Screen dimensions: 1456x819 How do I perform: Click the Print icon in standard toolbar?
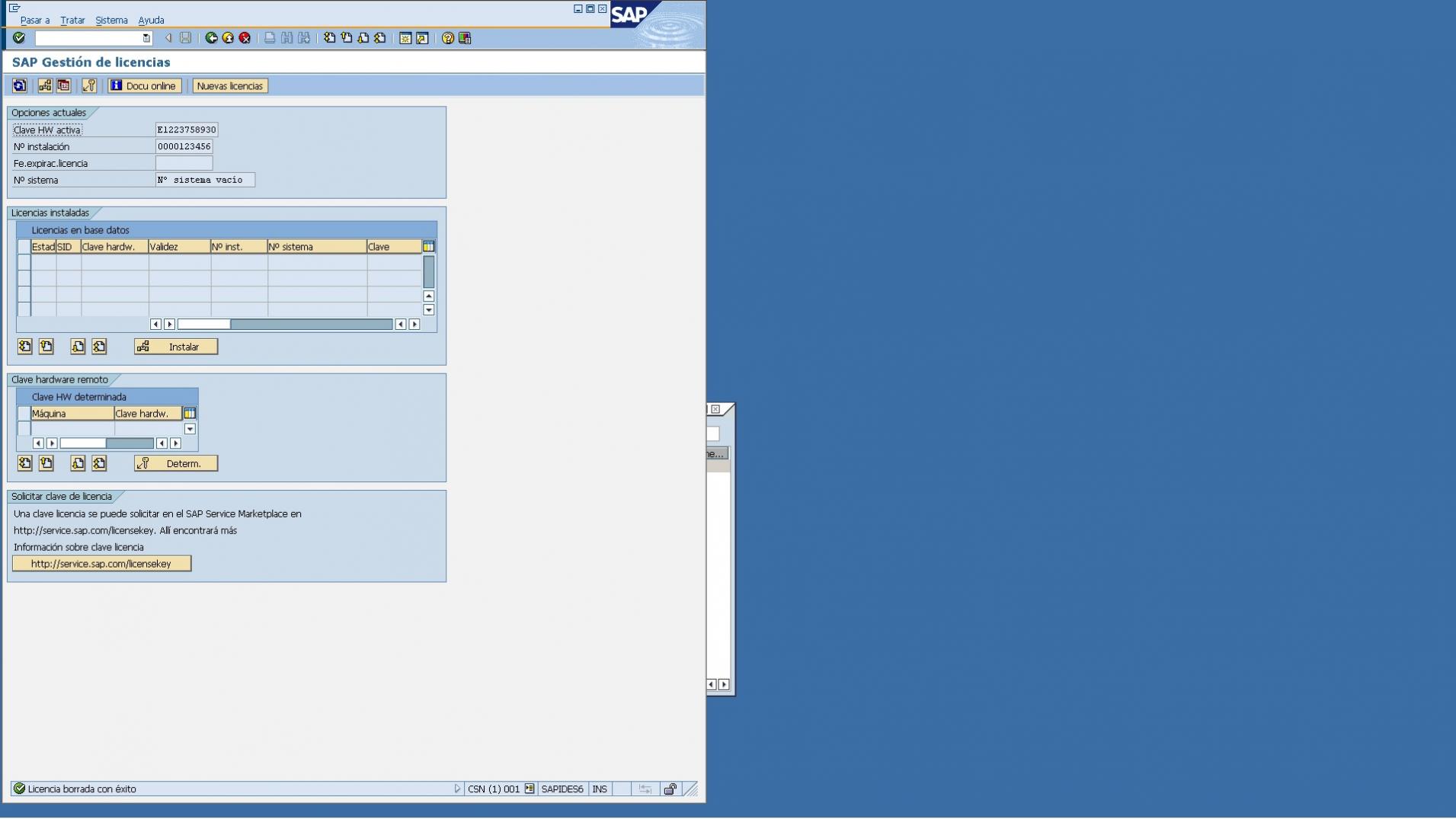[x=270, y=38]
